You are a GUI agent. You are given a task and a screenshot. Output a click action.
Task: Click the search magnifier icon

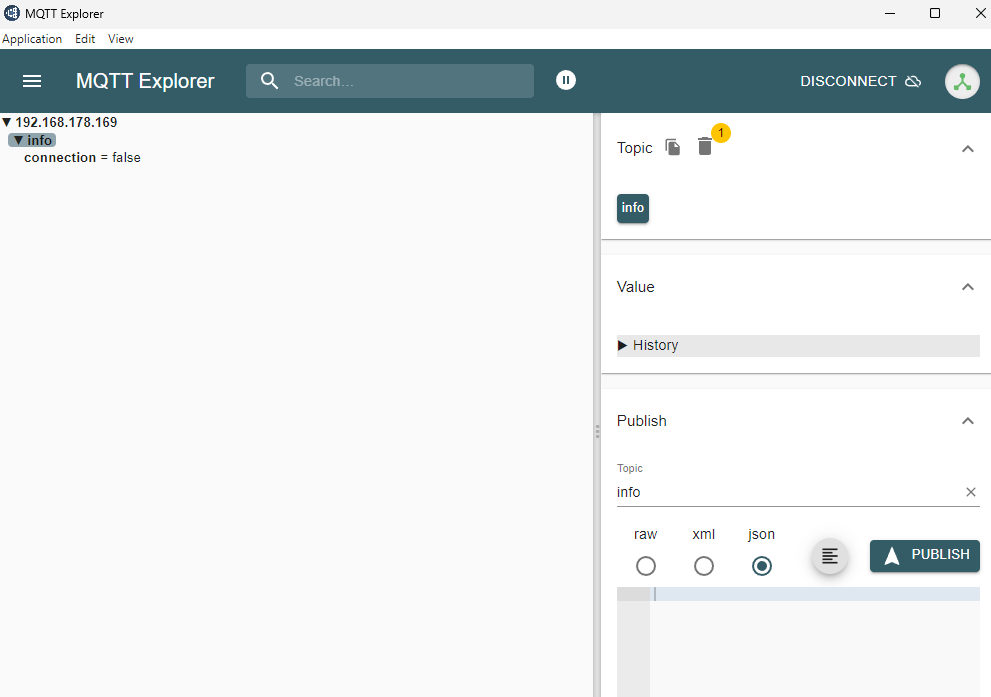269,81
